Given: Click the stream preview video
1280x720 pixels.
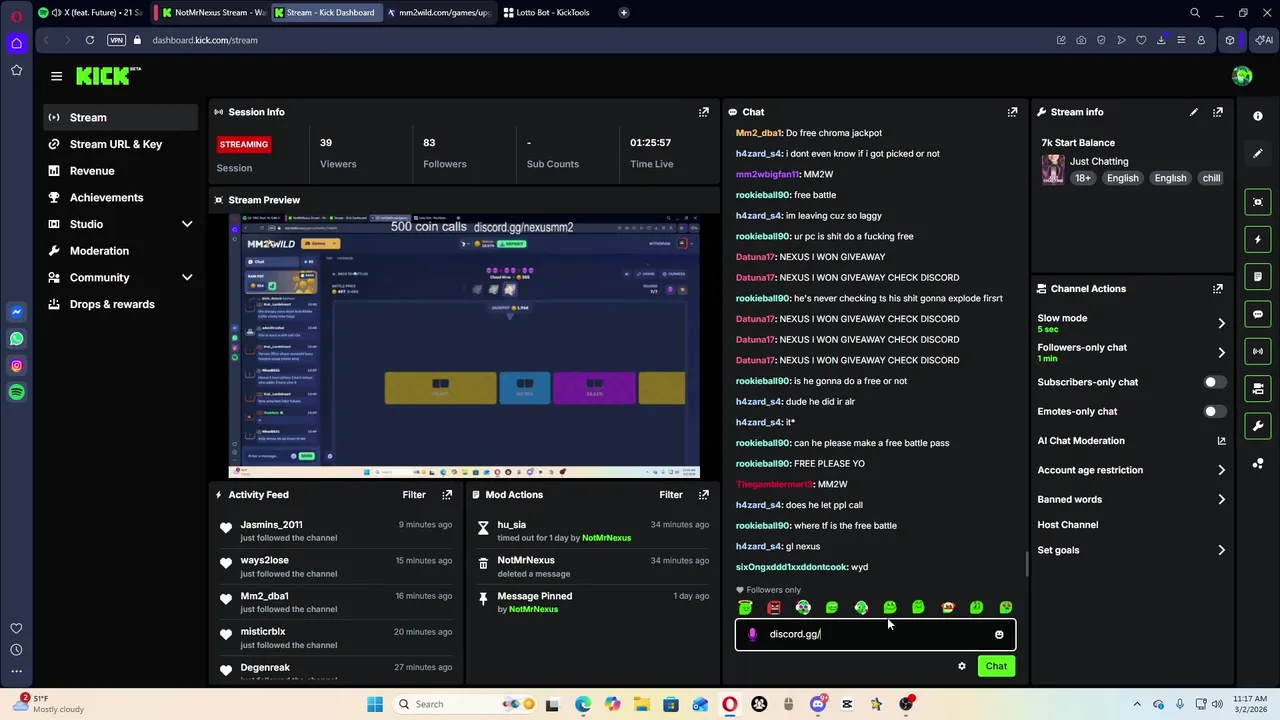Looking at the screenshot, I should pos(464,346).
